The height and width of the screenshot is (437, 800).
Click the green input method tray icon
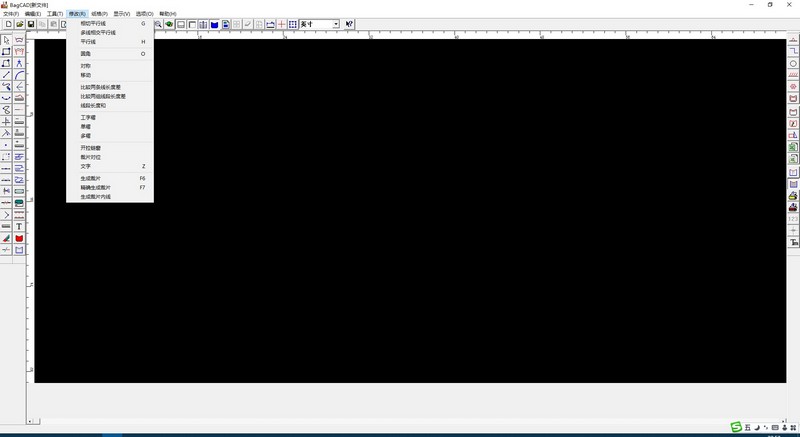pos(737,429)
